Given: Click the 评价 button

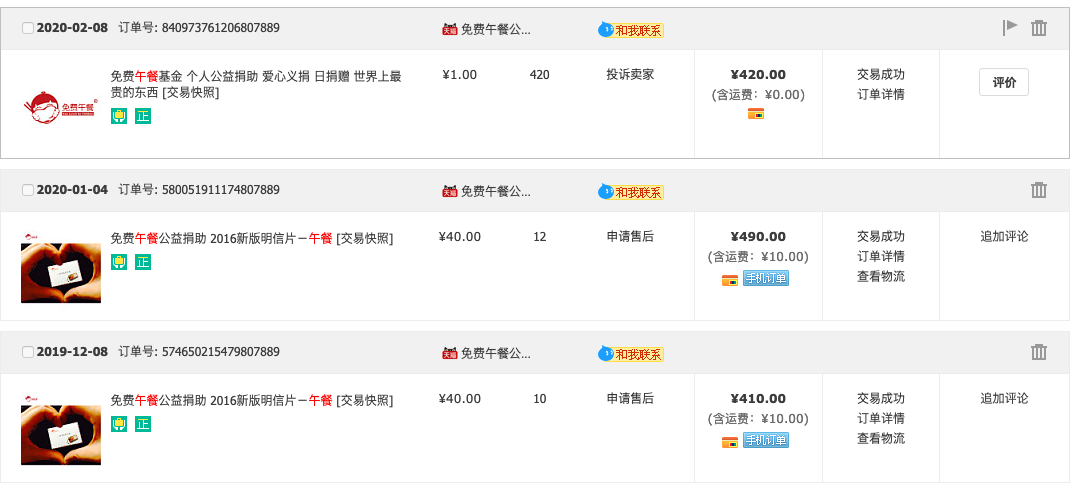Looking at the screenshot, I should point(1004,82).
